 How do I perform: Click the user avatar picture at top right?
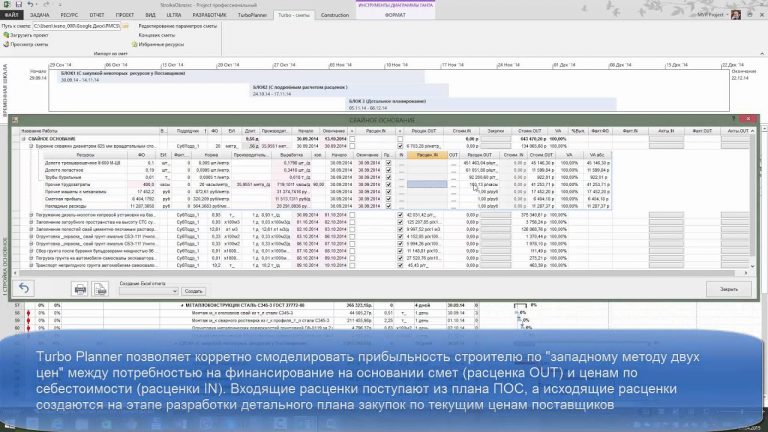(x=735, y=15)
